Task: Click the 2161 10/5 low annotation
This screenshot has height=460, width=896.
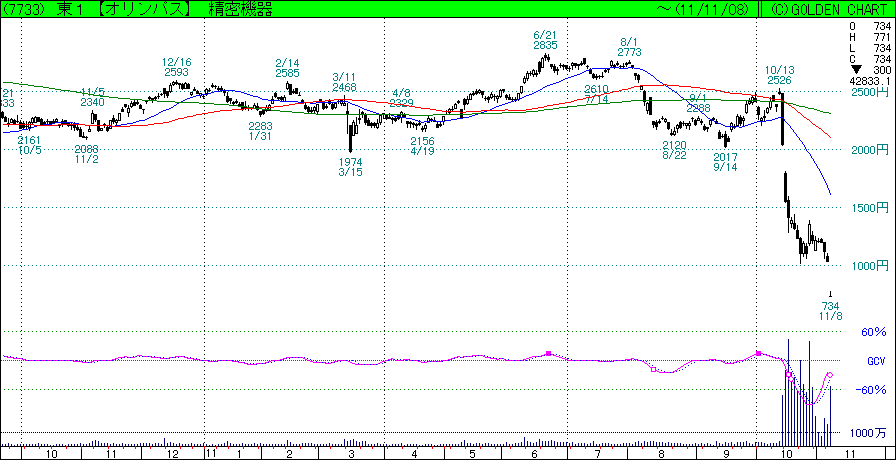Action: (x=29, y=145)
